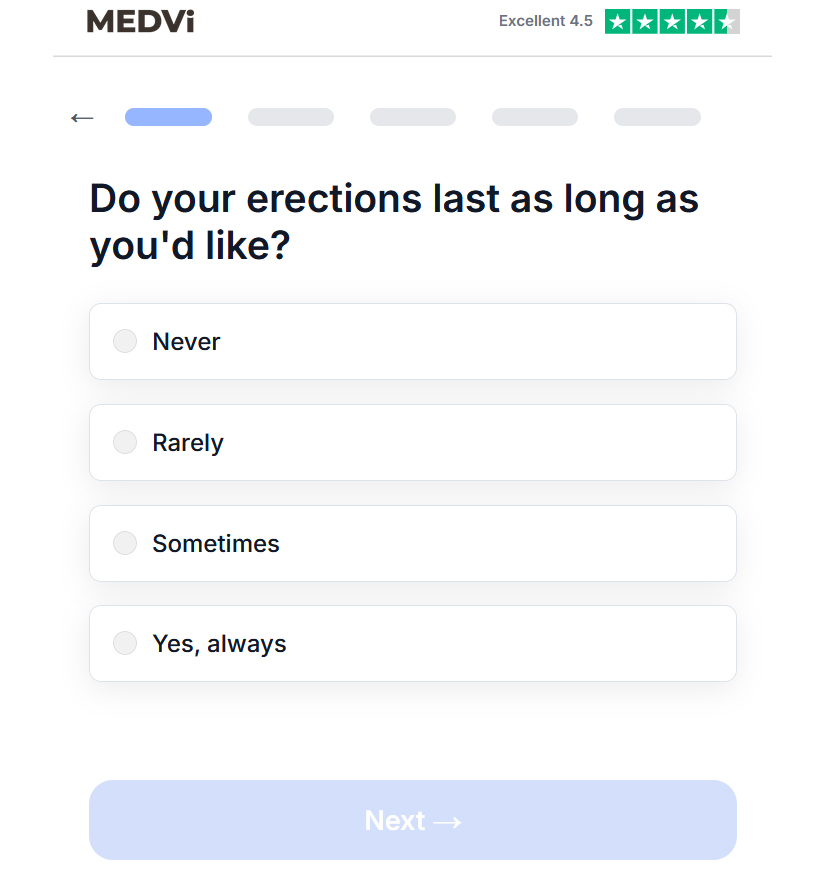Image resolution: width=821 pixels, height=893 pixels.
Task: Click the fourth green rating star
Action: coord(700,22)
